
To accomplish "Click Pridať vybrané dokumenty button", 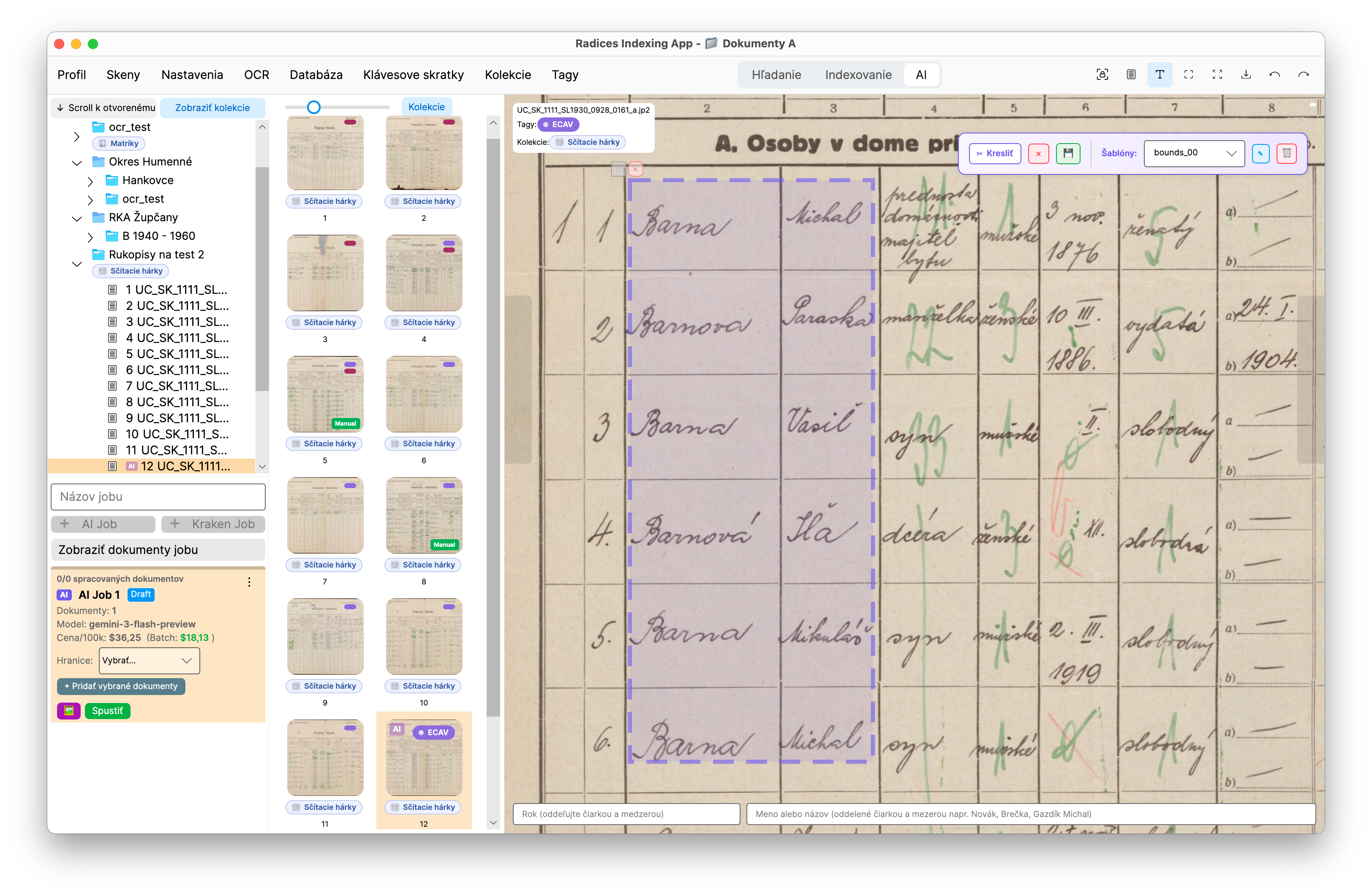I will click(121, 686).
